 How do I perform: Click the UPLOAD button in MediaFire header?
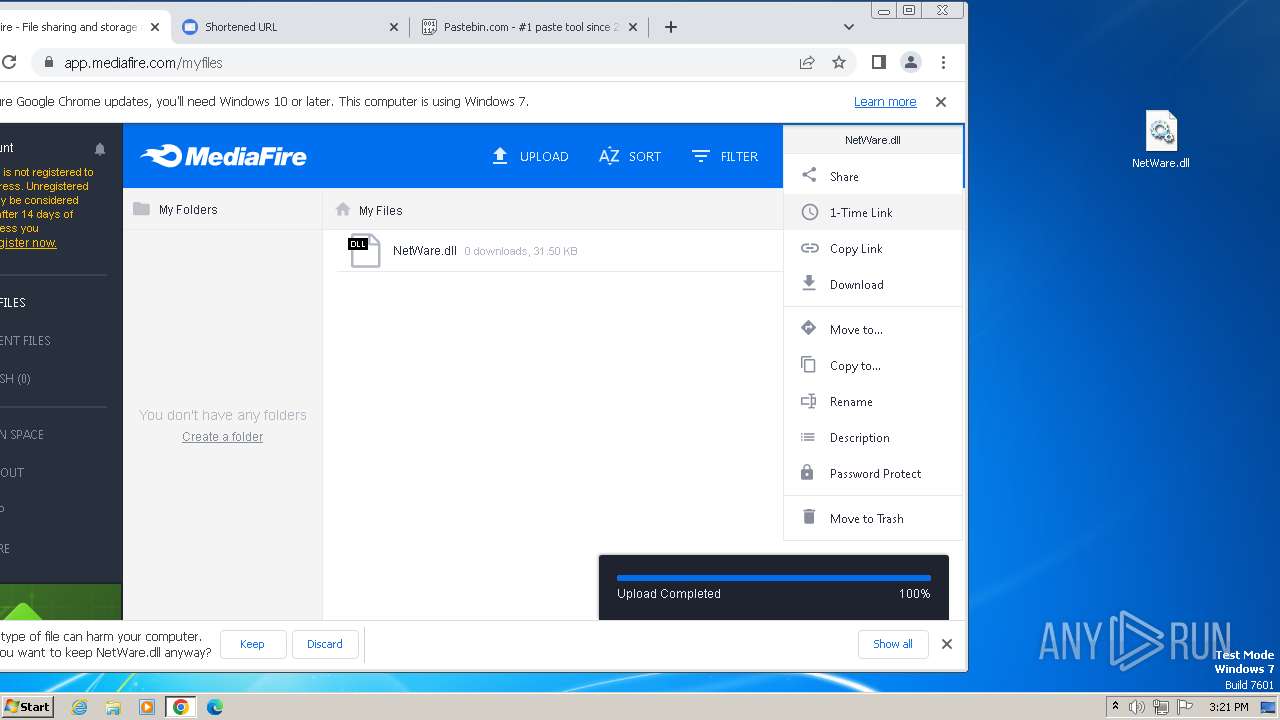click(x=530, y=156)
